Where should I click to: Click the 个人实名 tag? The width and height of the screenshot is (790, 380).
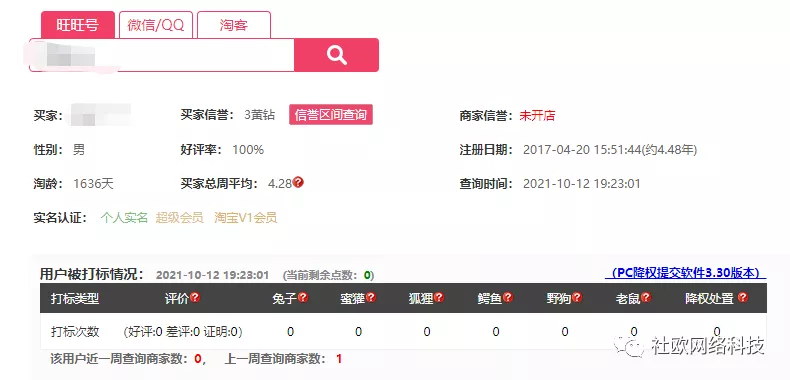124,218
